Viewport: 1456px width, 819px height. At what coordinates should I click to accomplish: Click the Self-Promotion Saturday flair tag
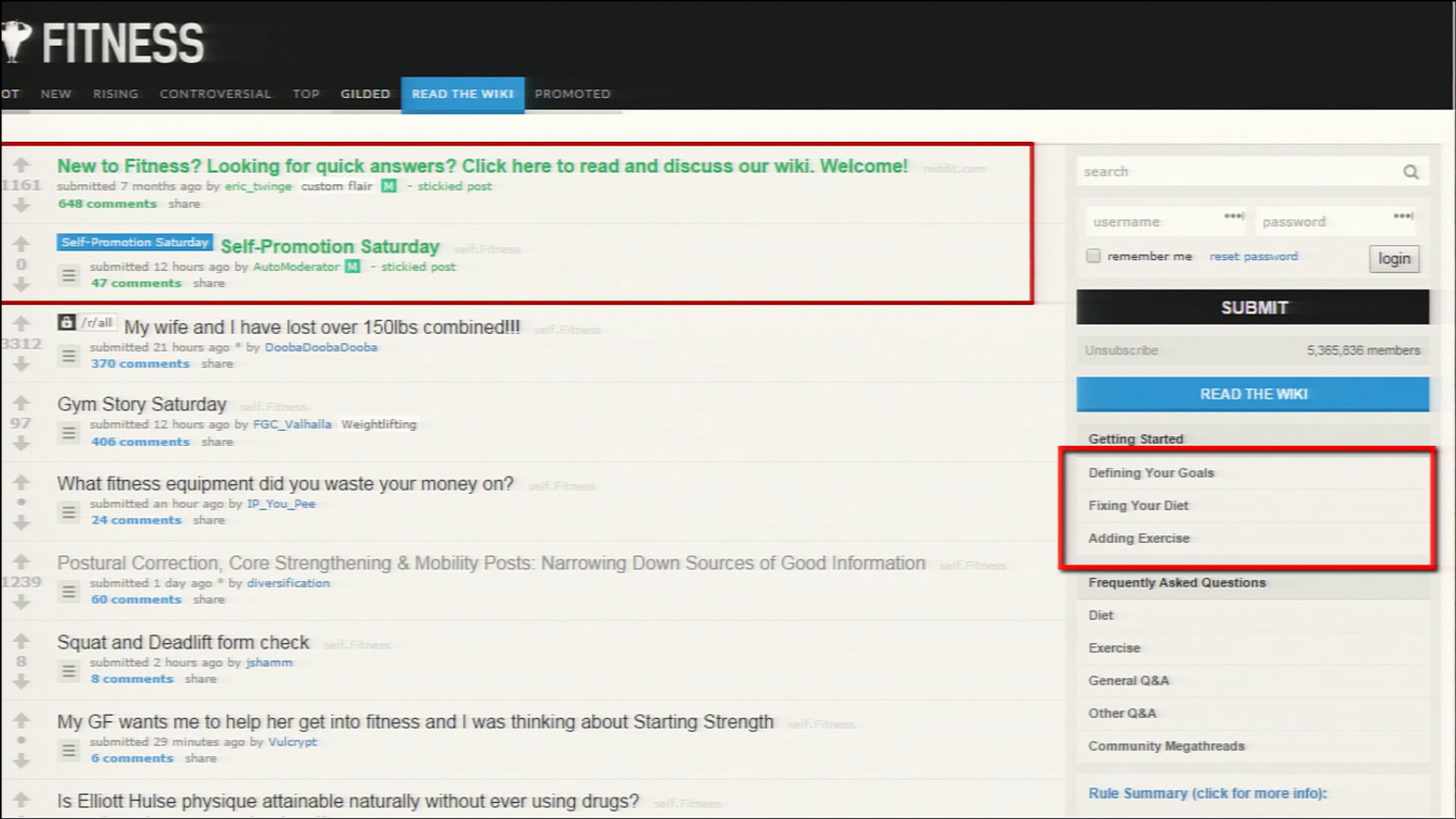(x=135, y=242)
